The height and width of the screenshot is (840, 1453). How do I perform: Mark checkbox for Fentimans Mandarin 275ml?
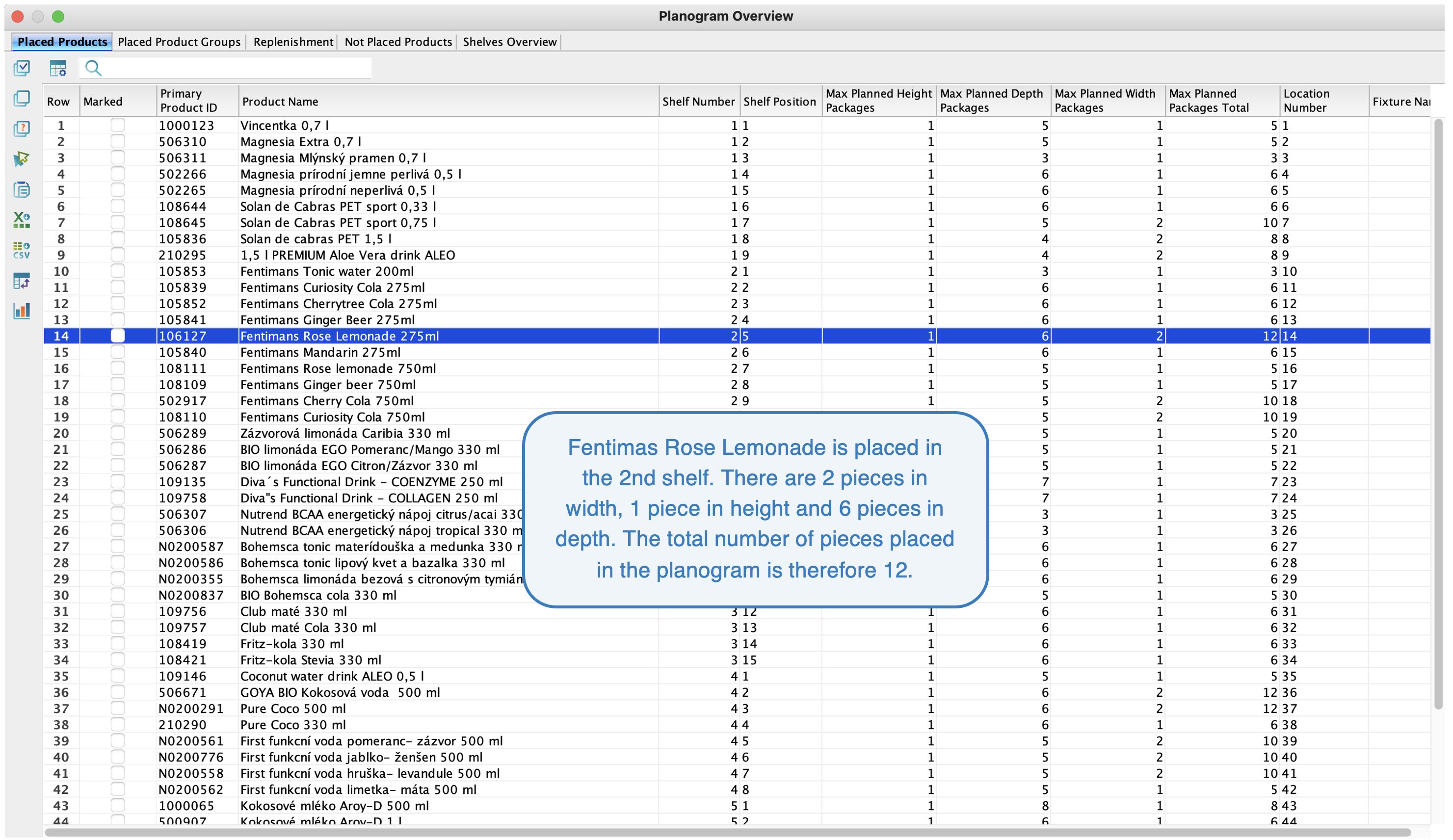118,352
